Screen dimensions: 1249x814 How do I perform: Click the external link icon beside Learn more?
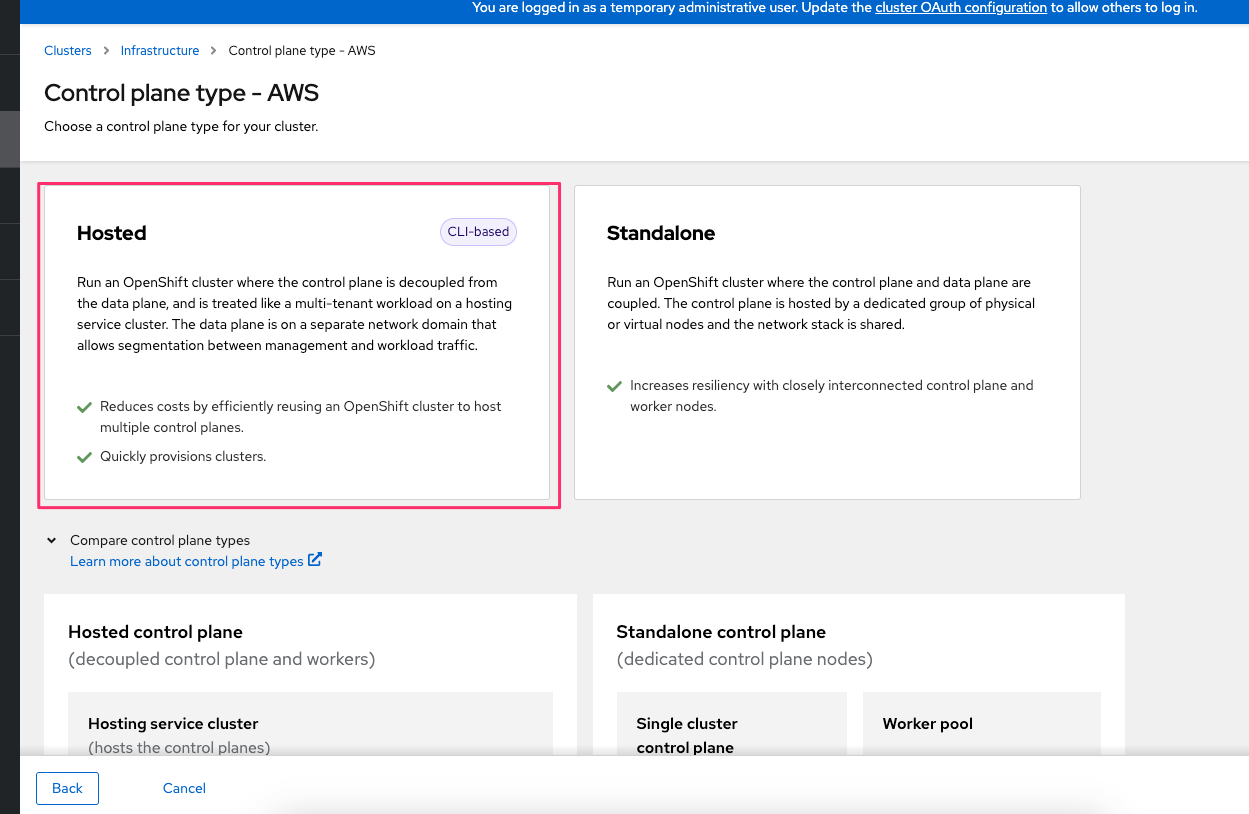pos(315,560)
